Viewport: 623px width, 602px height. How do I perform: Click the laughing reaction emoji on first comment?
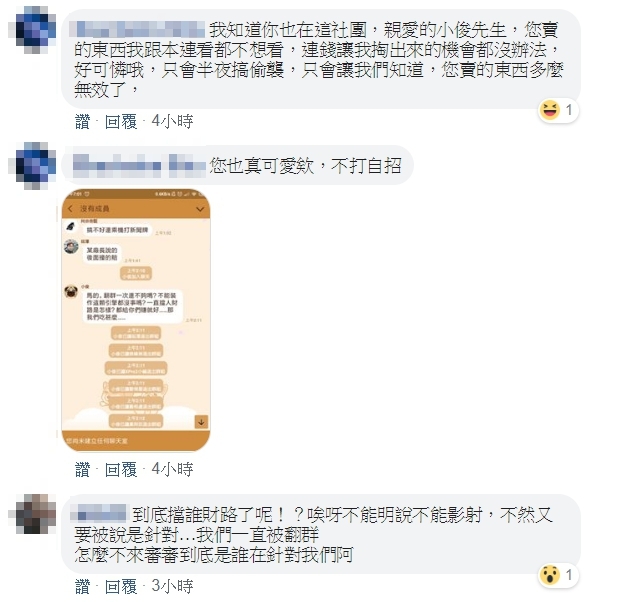tap(550, 110)
